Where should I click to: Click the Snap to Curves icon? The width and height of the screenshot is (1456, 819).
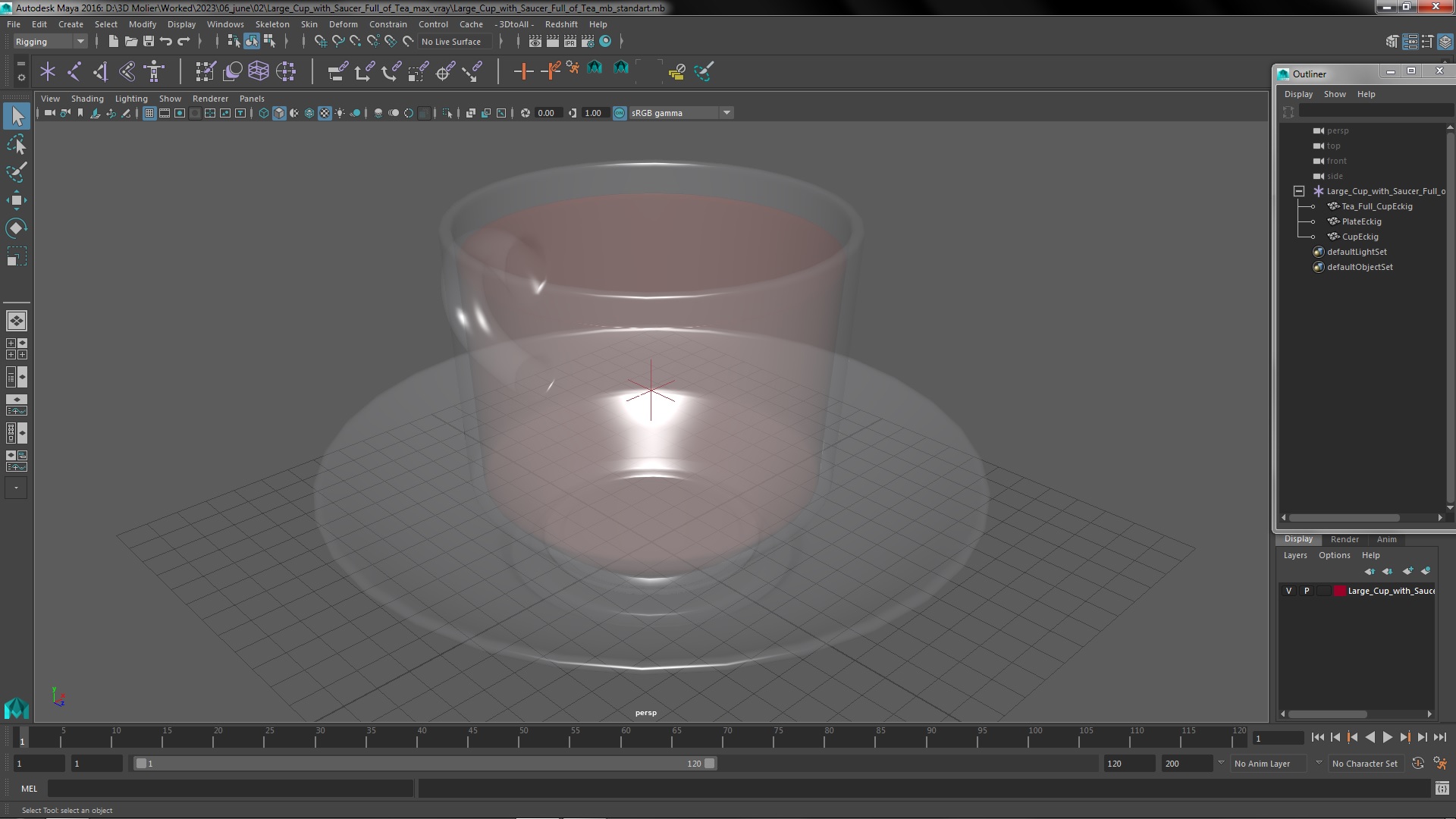tap(338, 42)
